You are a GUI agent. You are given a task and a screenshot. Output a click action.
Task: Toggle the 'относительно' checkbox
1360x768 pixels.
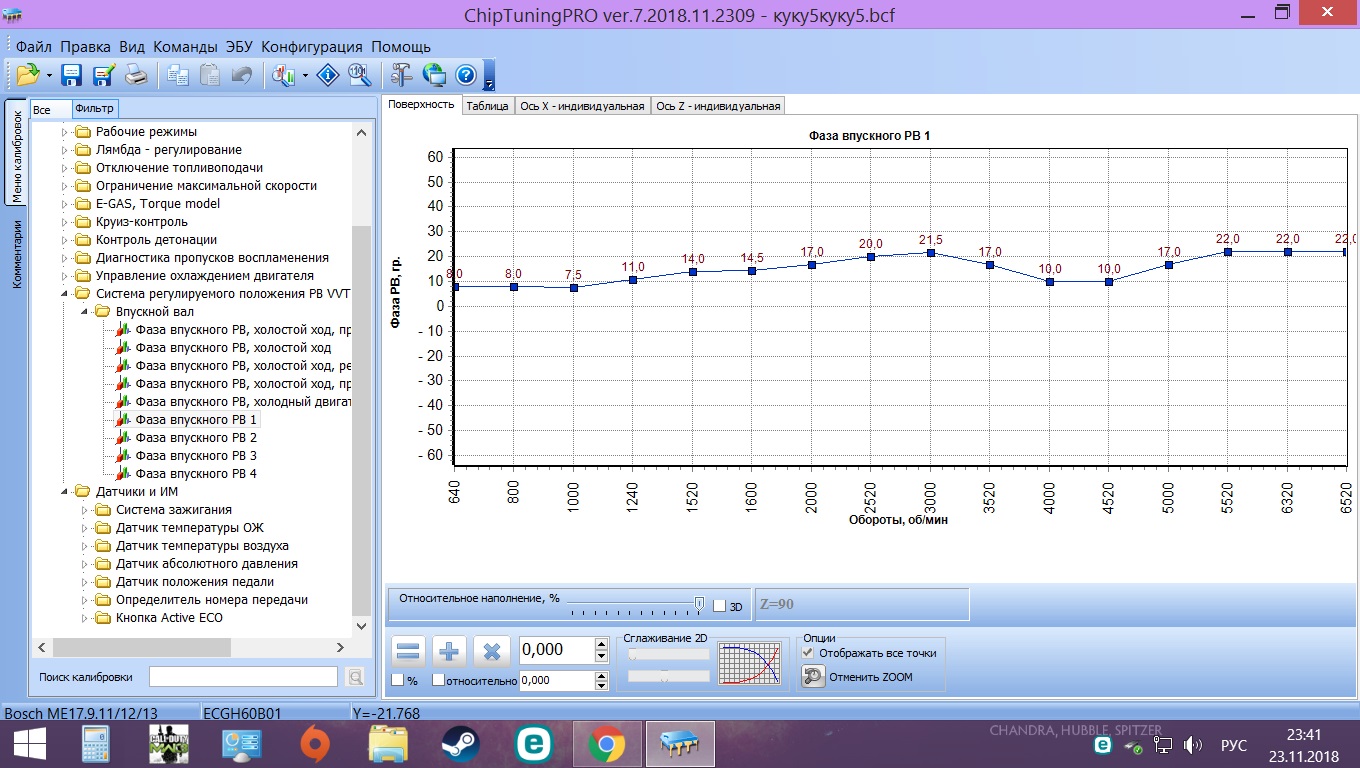click(x=438, y=680)
